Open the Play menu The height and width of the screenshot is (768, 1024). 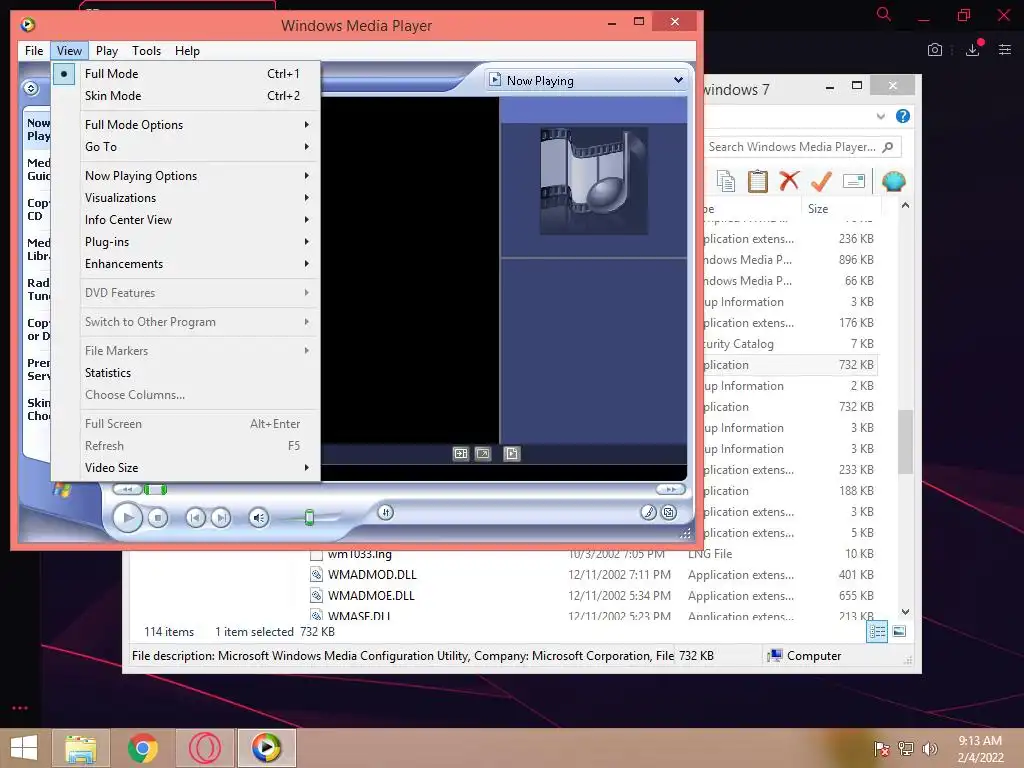tap(106, 50)
